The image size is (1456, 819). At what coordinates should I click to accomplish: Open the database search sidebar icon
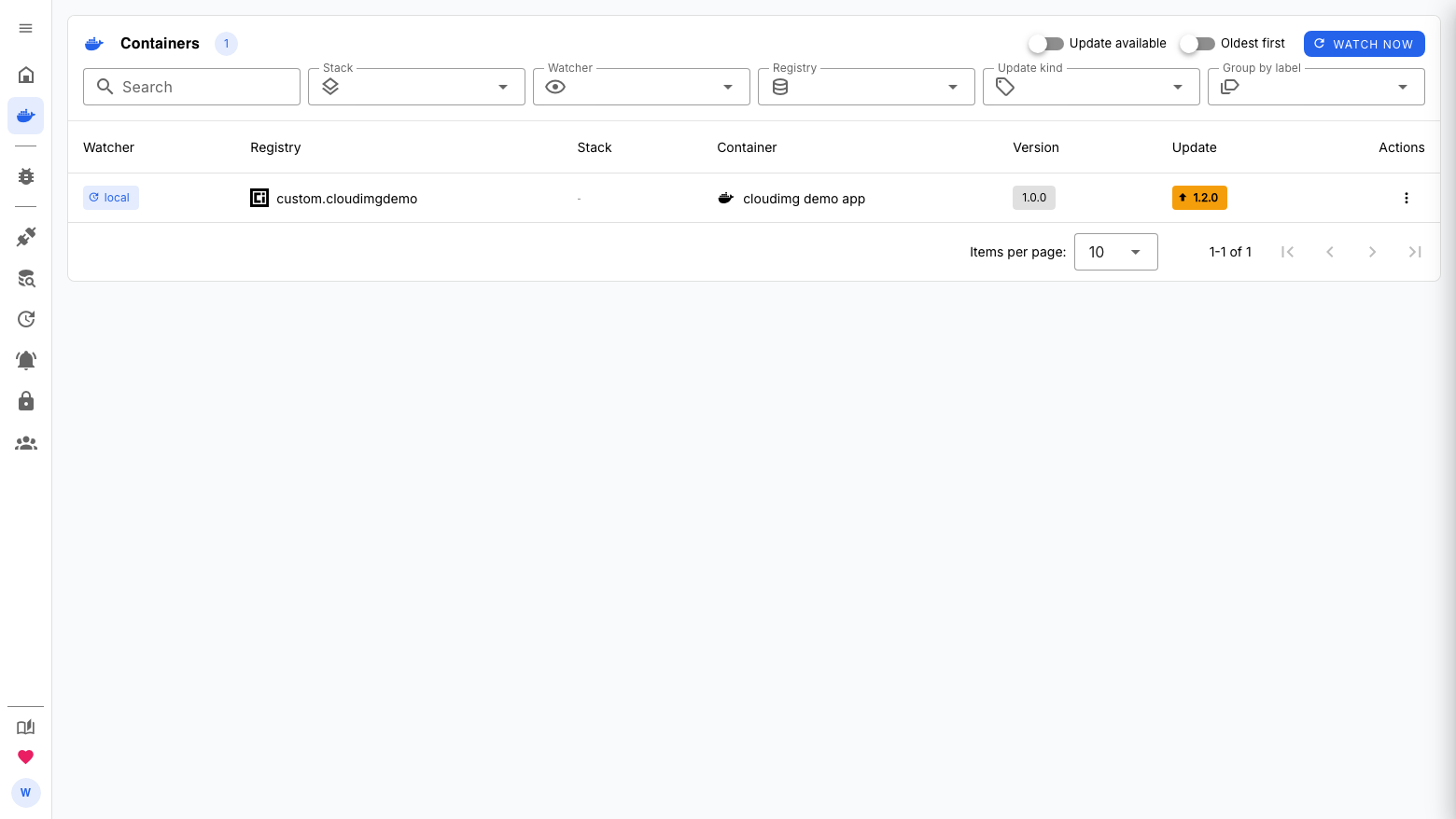point(26,278)
